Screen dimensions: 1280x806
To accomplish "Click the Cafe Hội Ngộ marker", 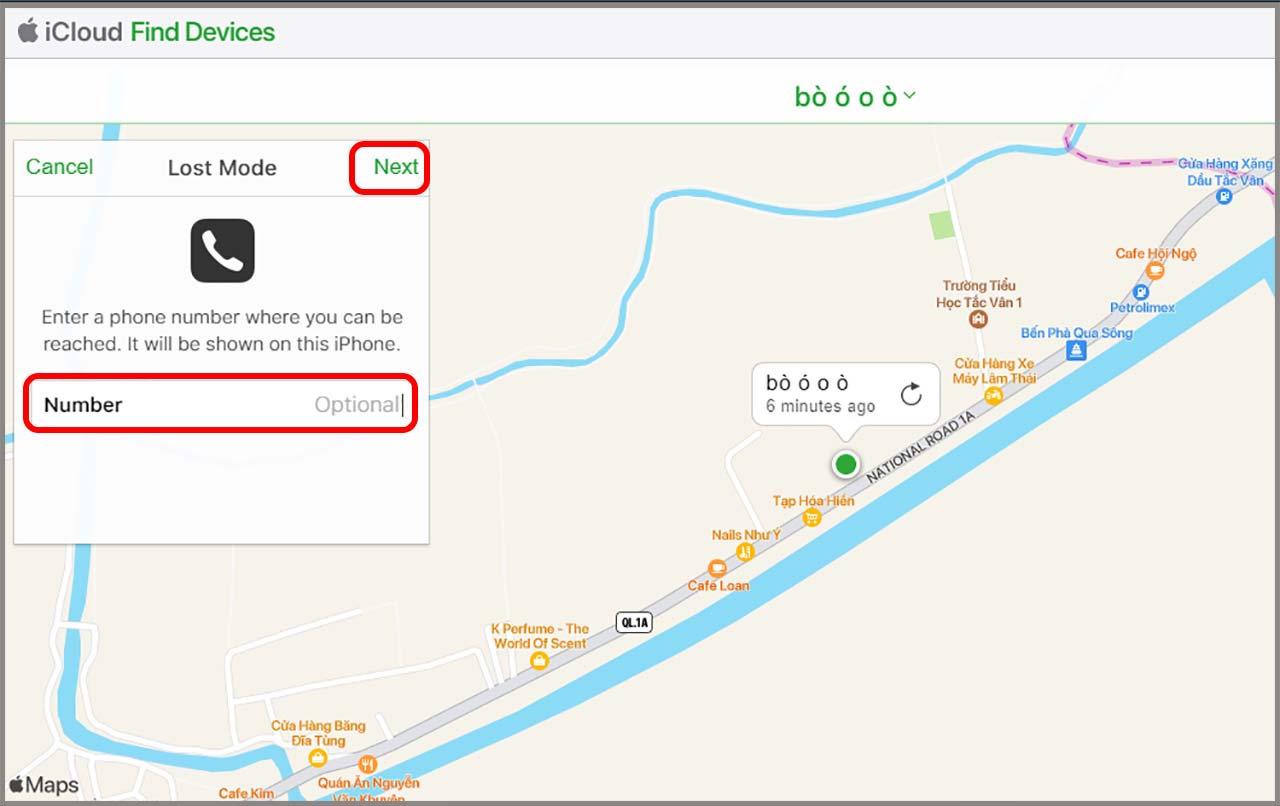I will (1156, 270).
